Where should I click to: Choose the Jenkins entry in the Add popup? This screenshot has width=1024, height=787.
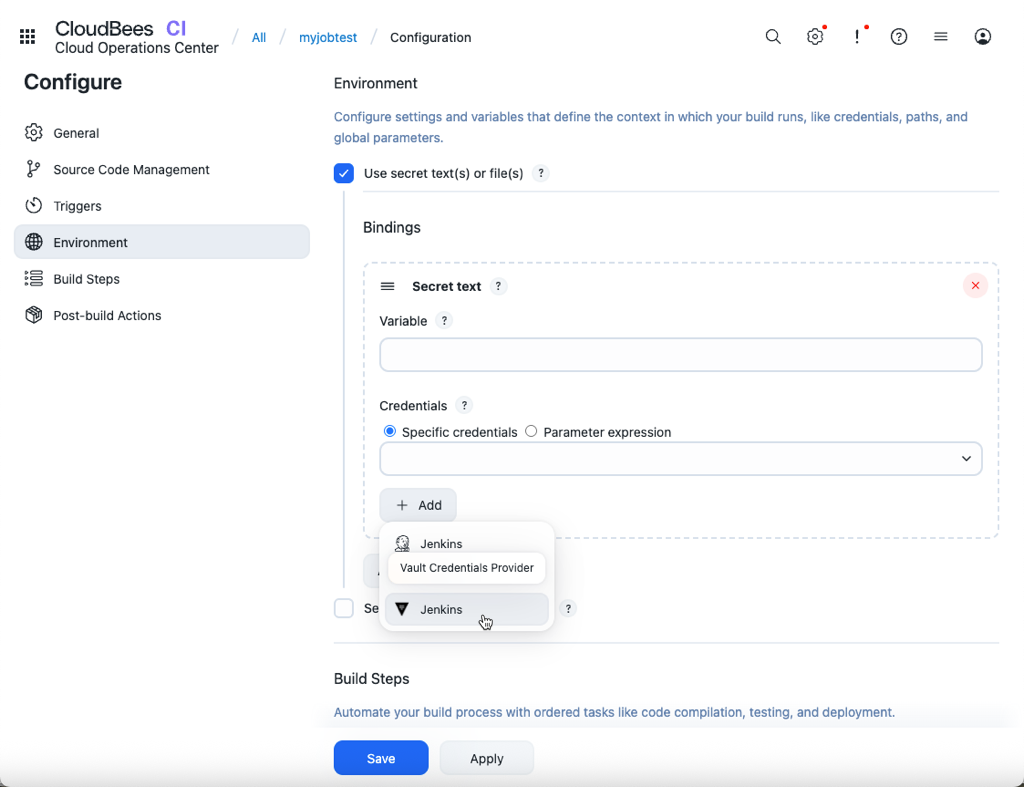click(466, 543)
